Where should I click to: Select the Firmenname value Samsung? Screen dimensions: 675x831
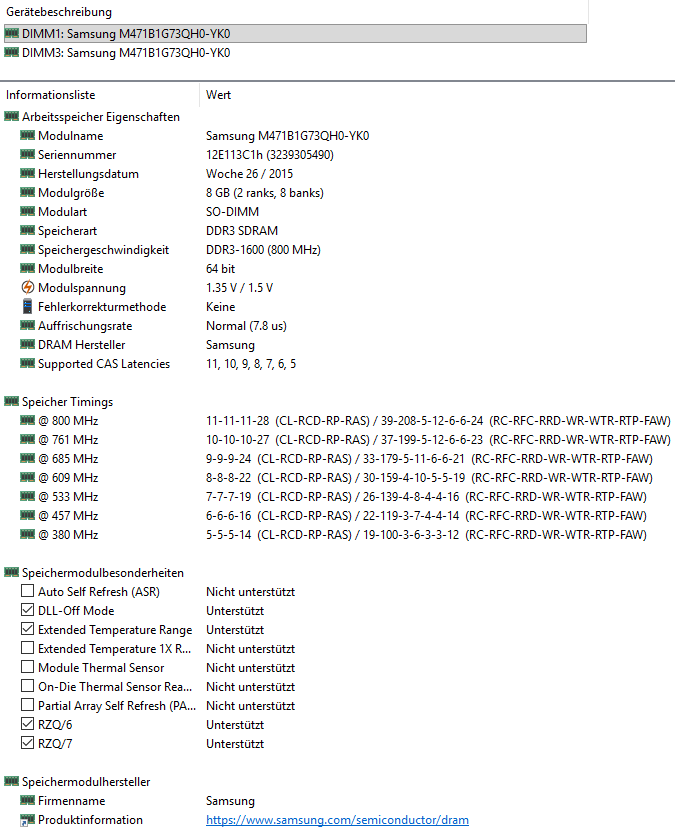tap(230, 801)
